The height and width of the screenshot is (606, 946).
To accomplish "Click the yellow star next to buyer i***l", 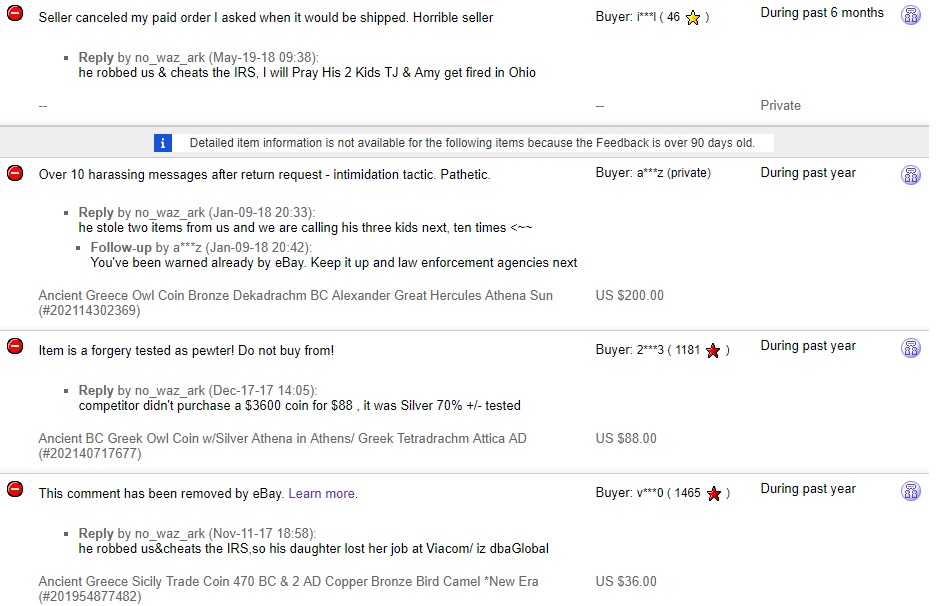I will point(692,18).
